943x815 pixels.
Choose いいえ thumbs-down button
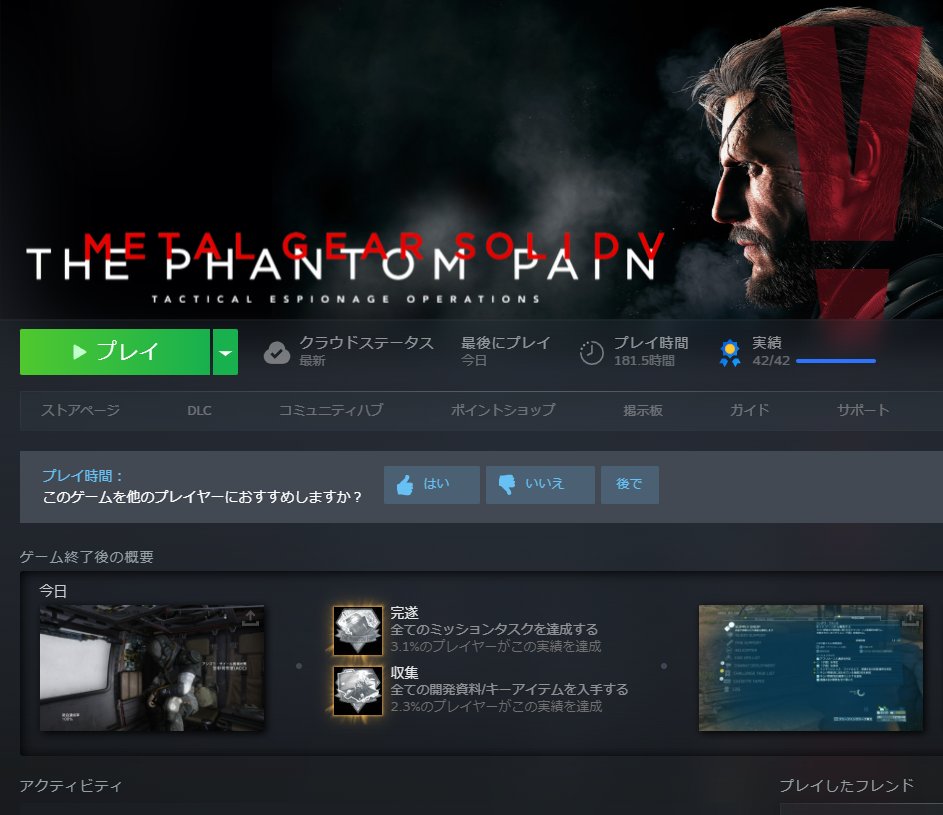point(540,485)
